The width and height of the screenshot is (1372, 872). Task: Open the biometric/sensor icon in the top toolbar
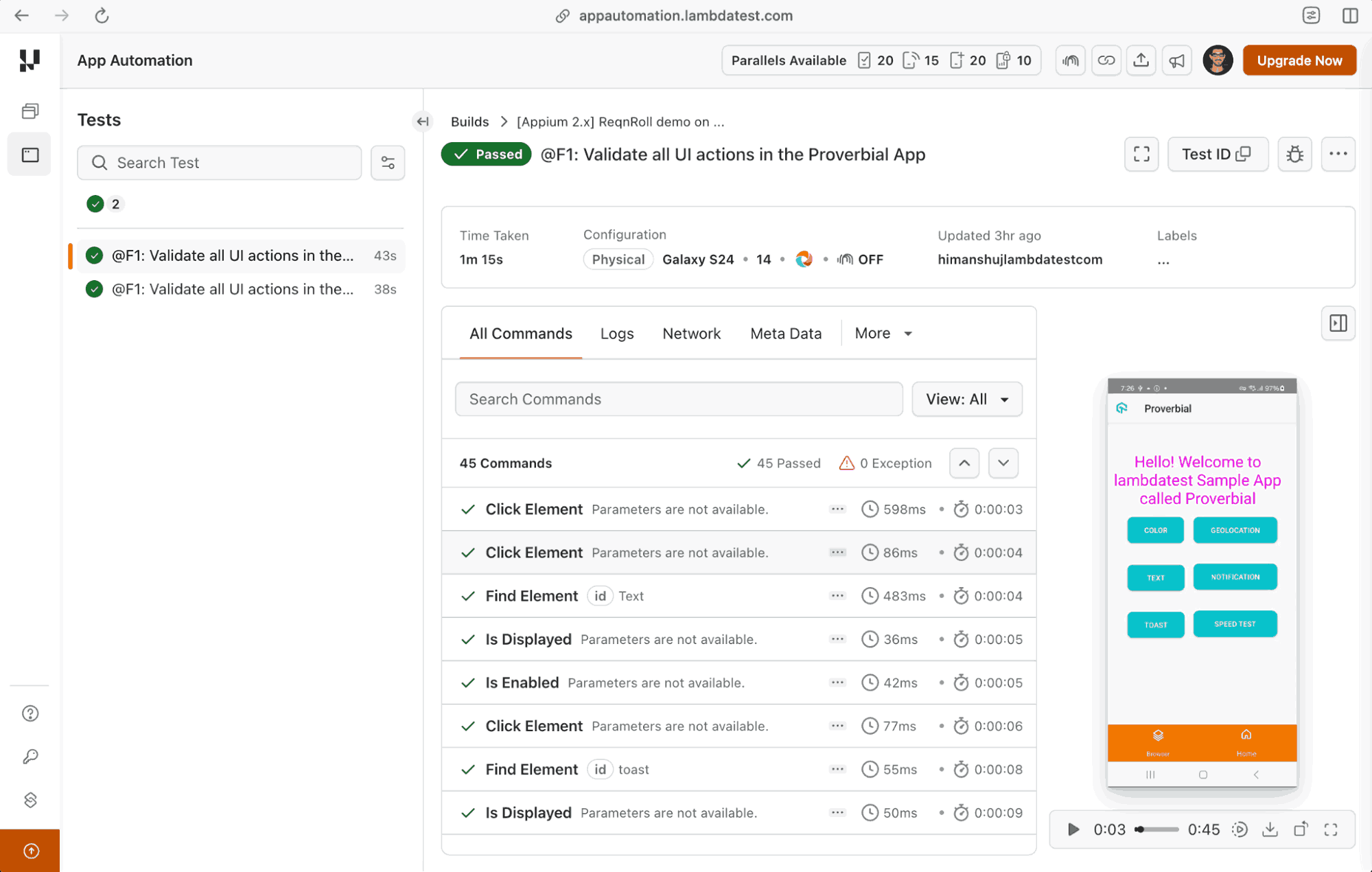click(x=1070, y=60)
